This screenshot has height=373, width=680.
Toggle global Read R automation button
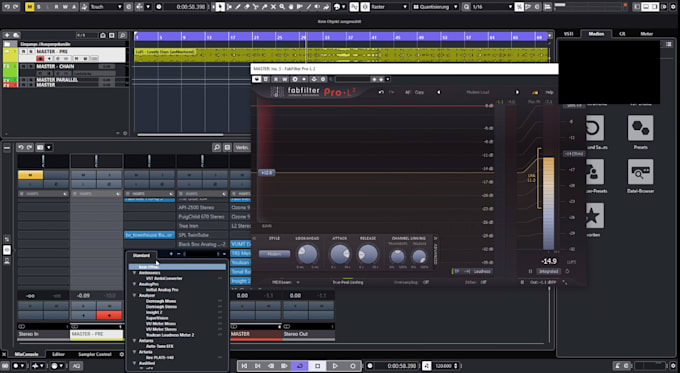point(56,7)
